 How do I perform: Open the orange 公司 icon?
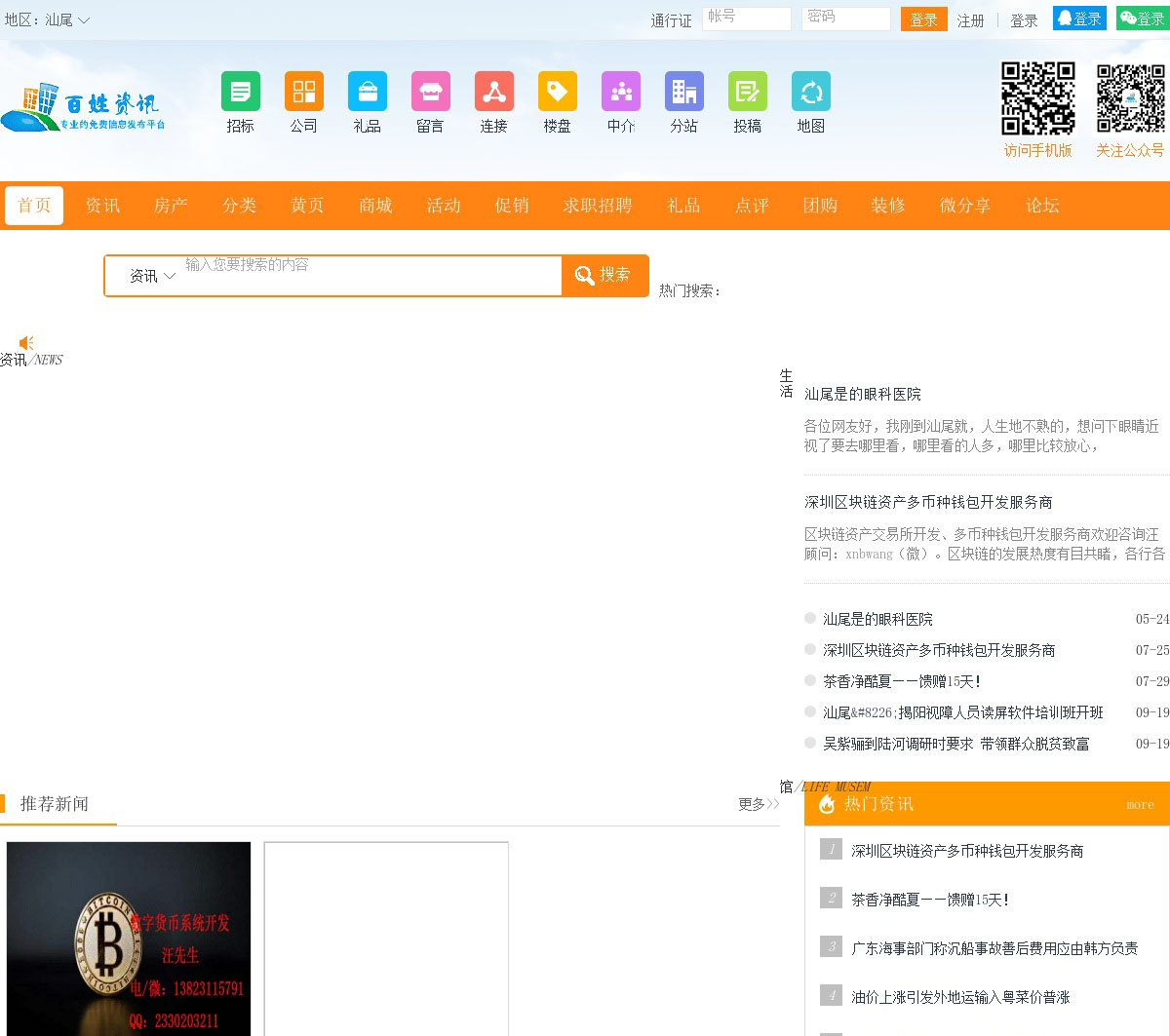tap(303, 93)
